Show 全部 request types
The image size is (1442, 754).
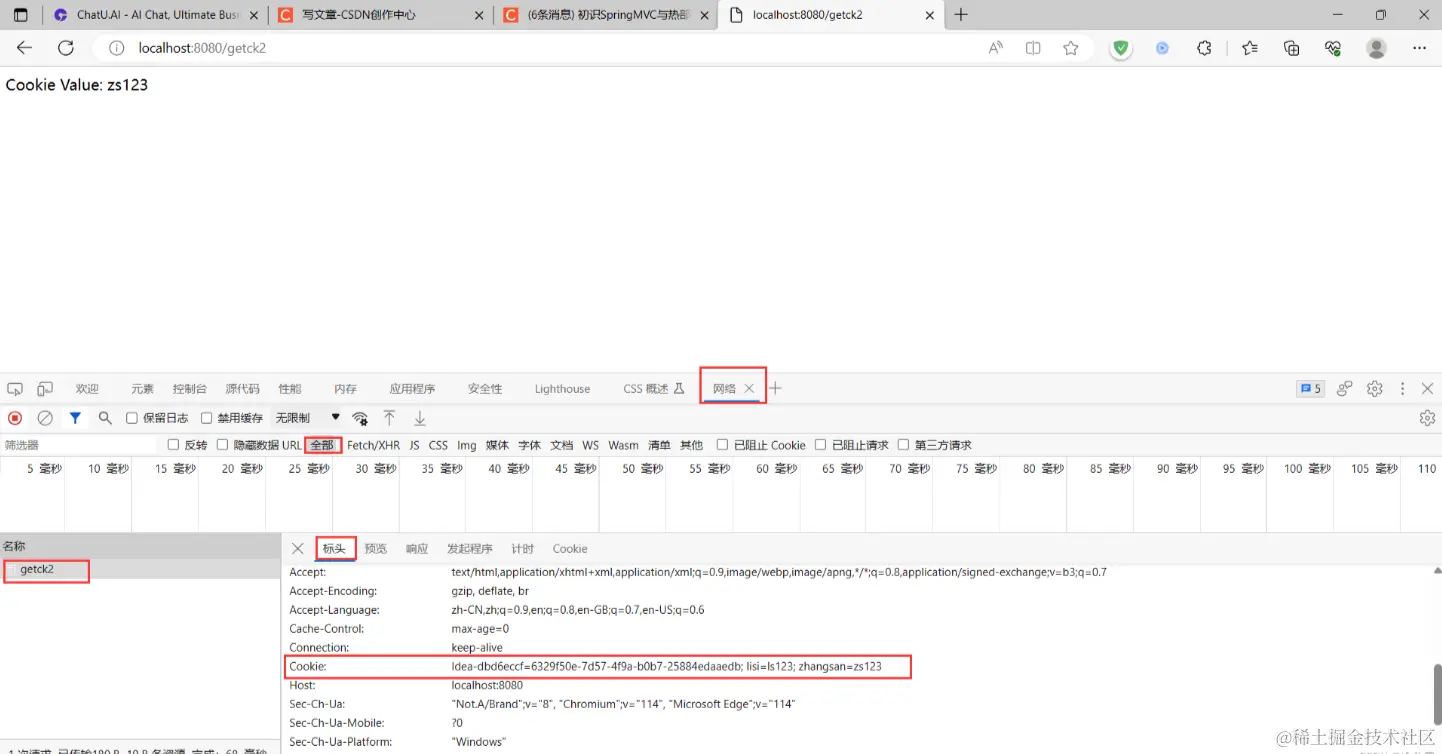(322, 445)
